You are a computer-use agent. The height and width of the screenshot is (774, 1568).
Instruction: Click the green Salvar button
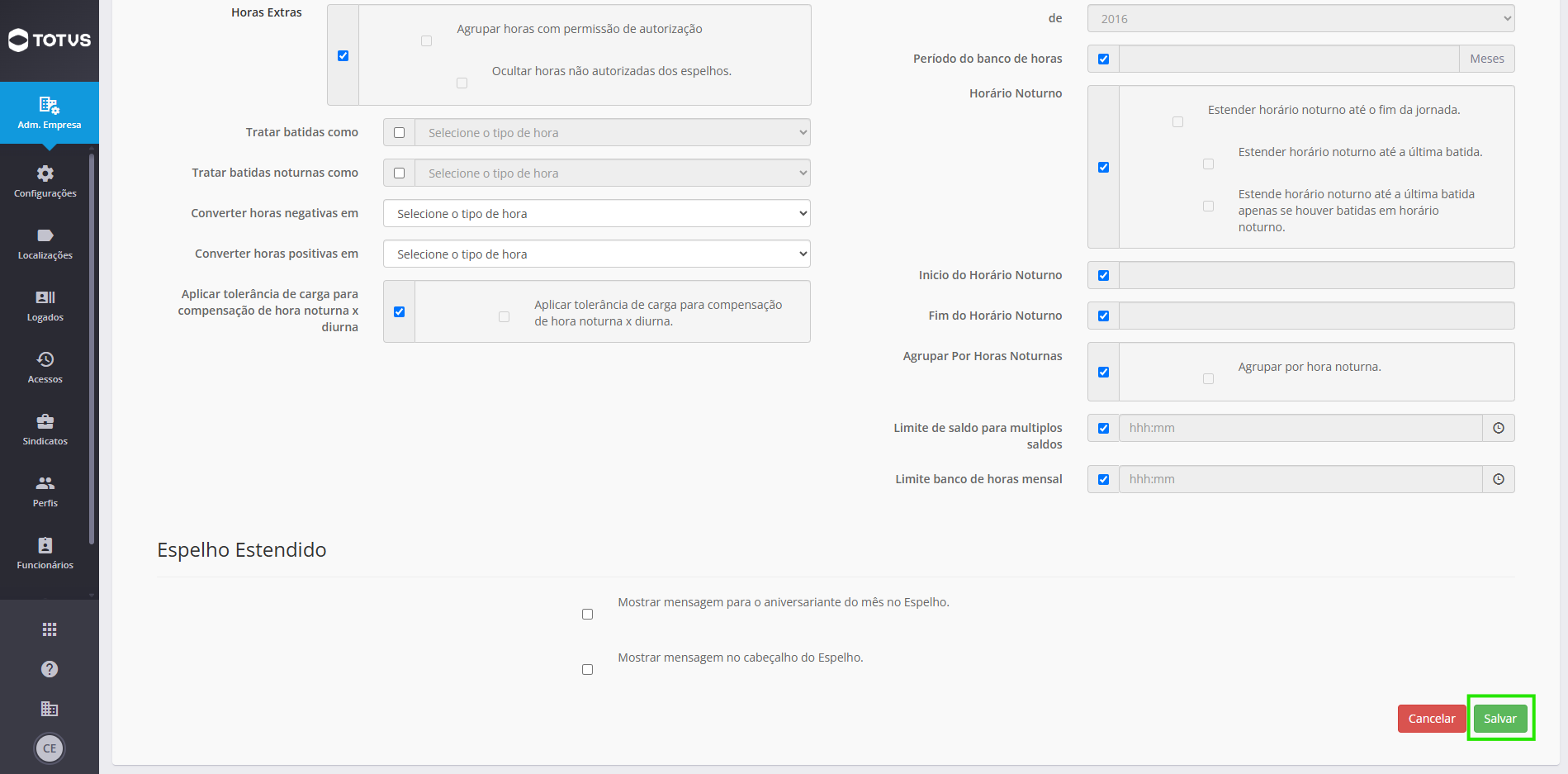(x=1500, y=719)
